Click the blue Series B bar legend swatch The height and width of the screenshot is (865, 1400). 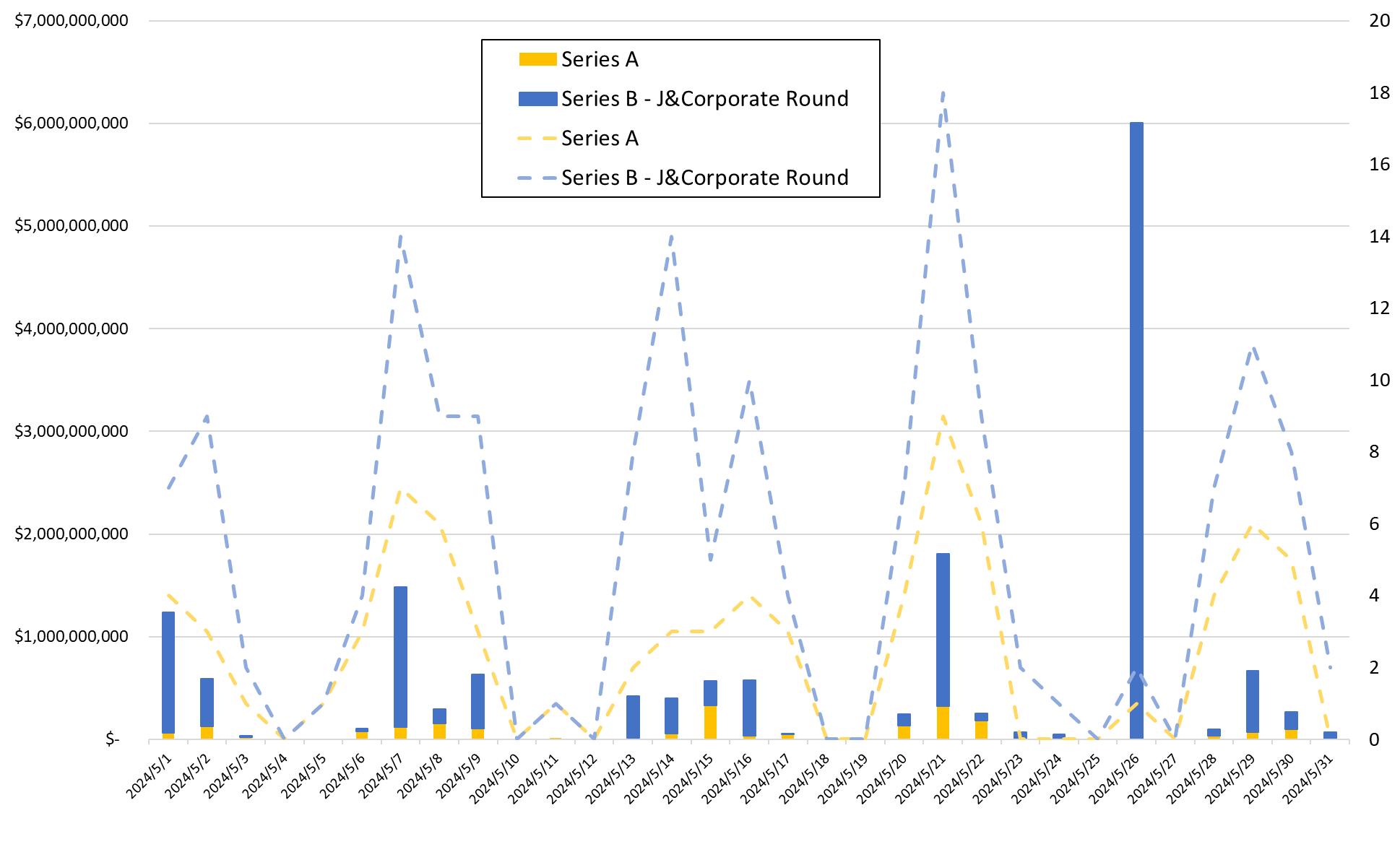[x=537, y=99]
